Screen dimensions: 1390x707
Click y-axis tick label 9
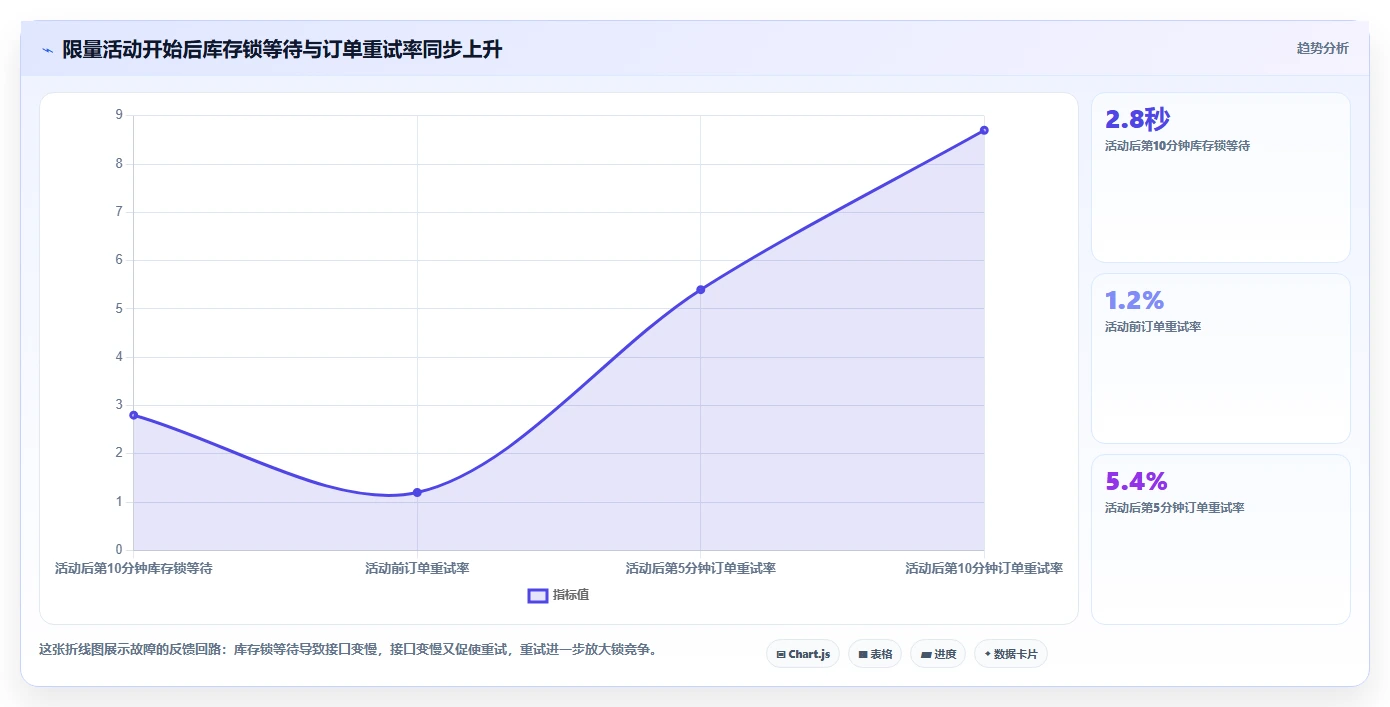coord(119,115)
